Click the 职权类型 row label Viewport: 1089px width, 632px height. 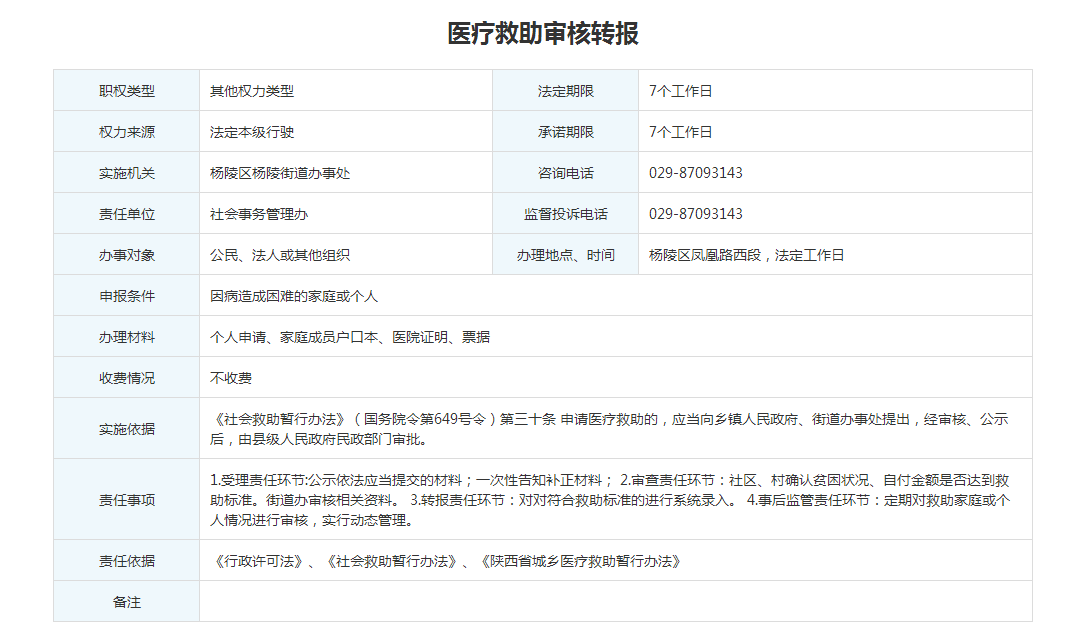[x=127, y=91]
